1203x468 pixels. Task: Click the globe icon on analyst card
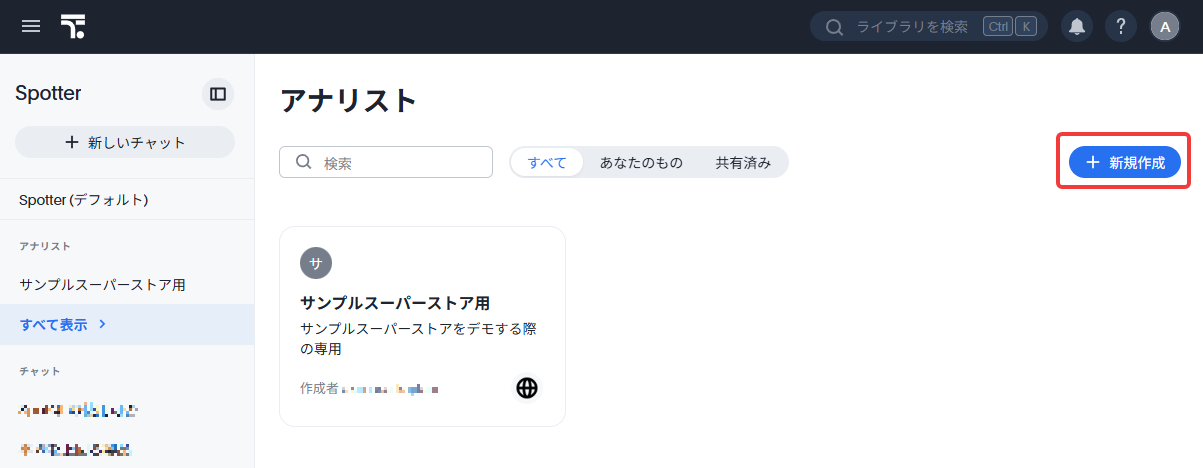click(x=527, y=388)
